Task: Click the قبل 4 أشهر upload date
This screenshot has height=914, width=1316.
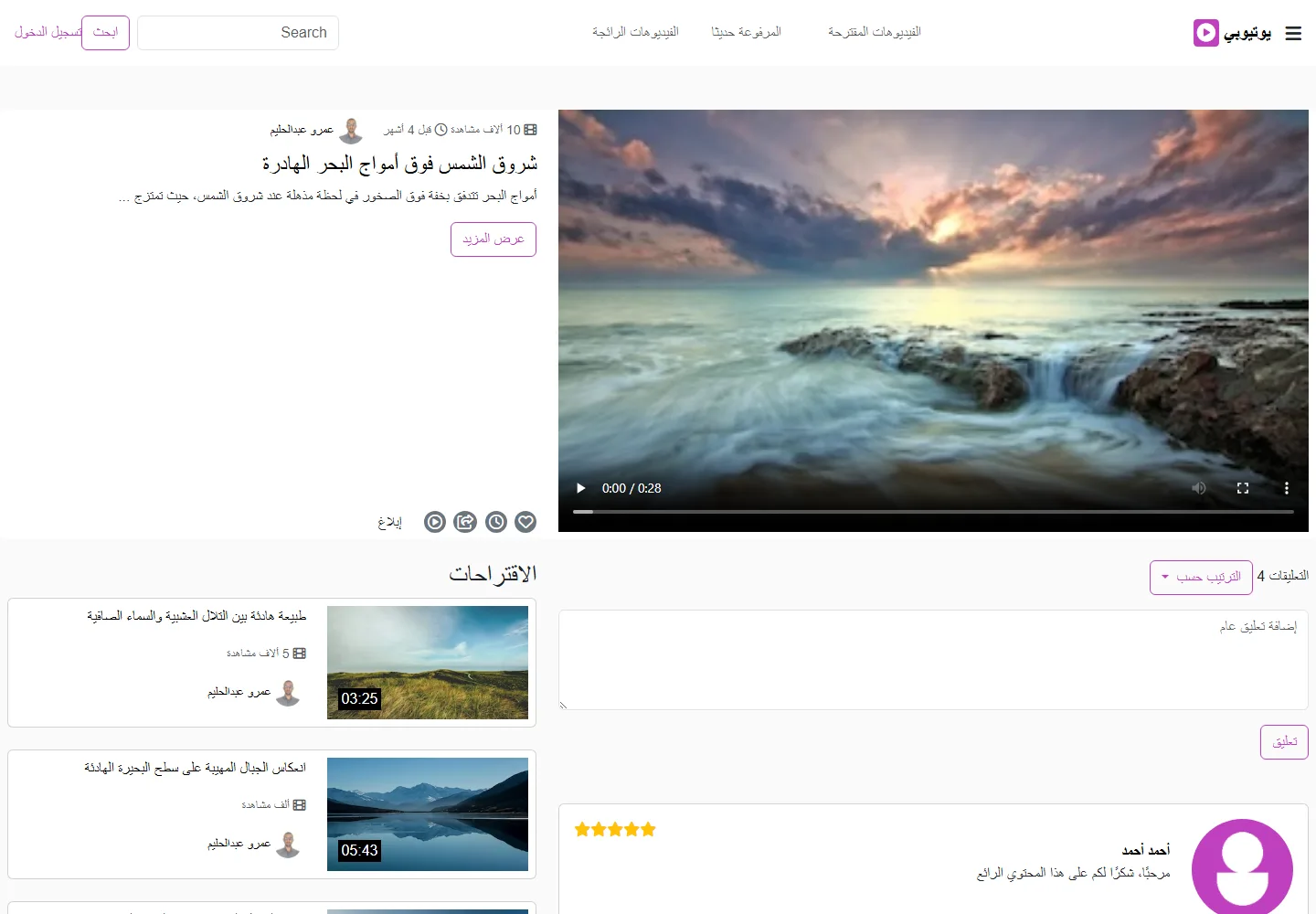Action: pos(415,130)
